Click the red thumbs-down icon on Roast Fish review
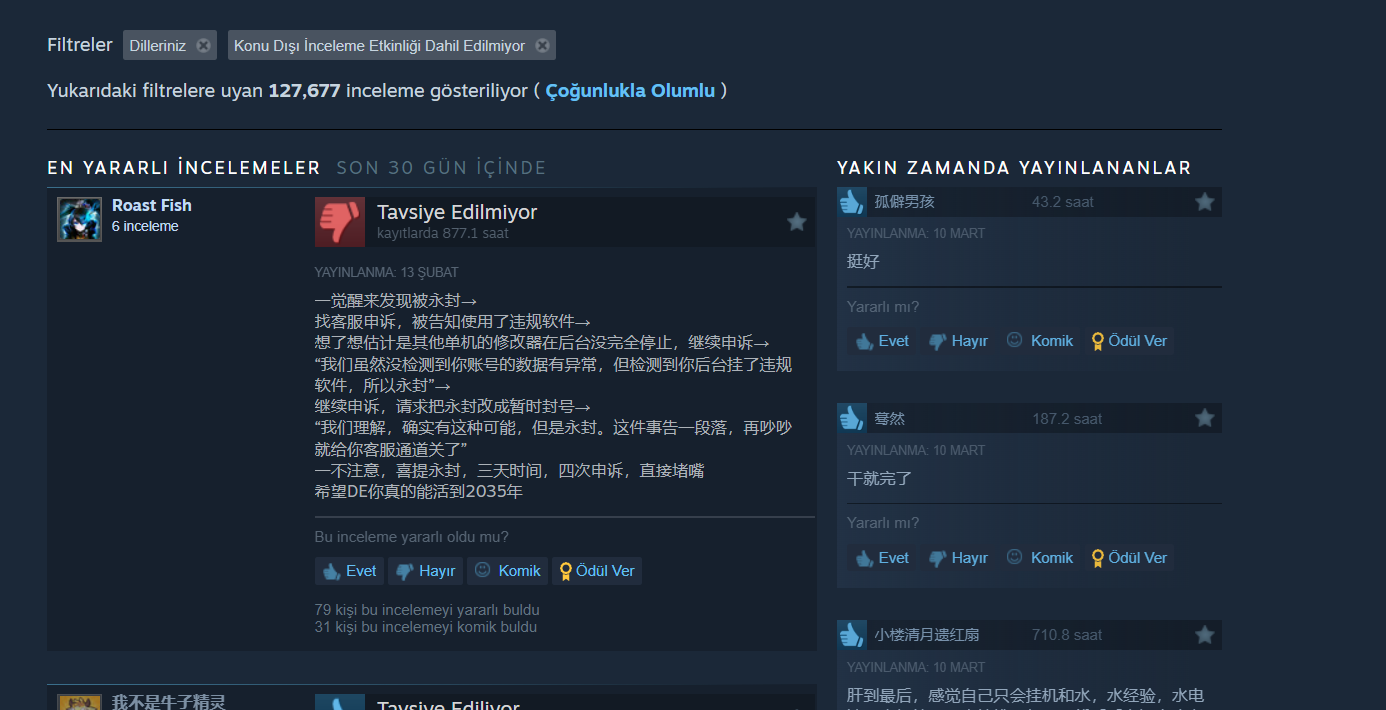 340,221
